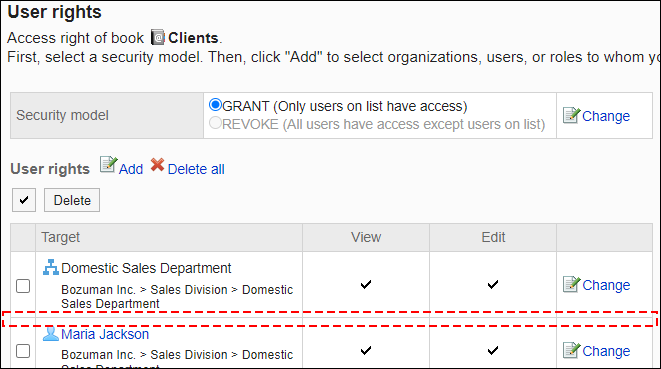661x369 pixels.
Task: Tick the Domestic Sales Department row checkbox
Action: tap(23, 286)
